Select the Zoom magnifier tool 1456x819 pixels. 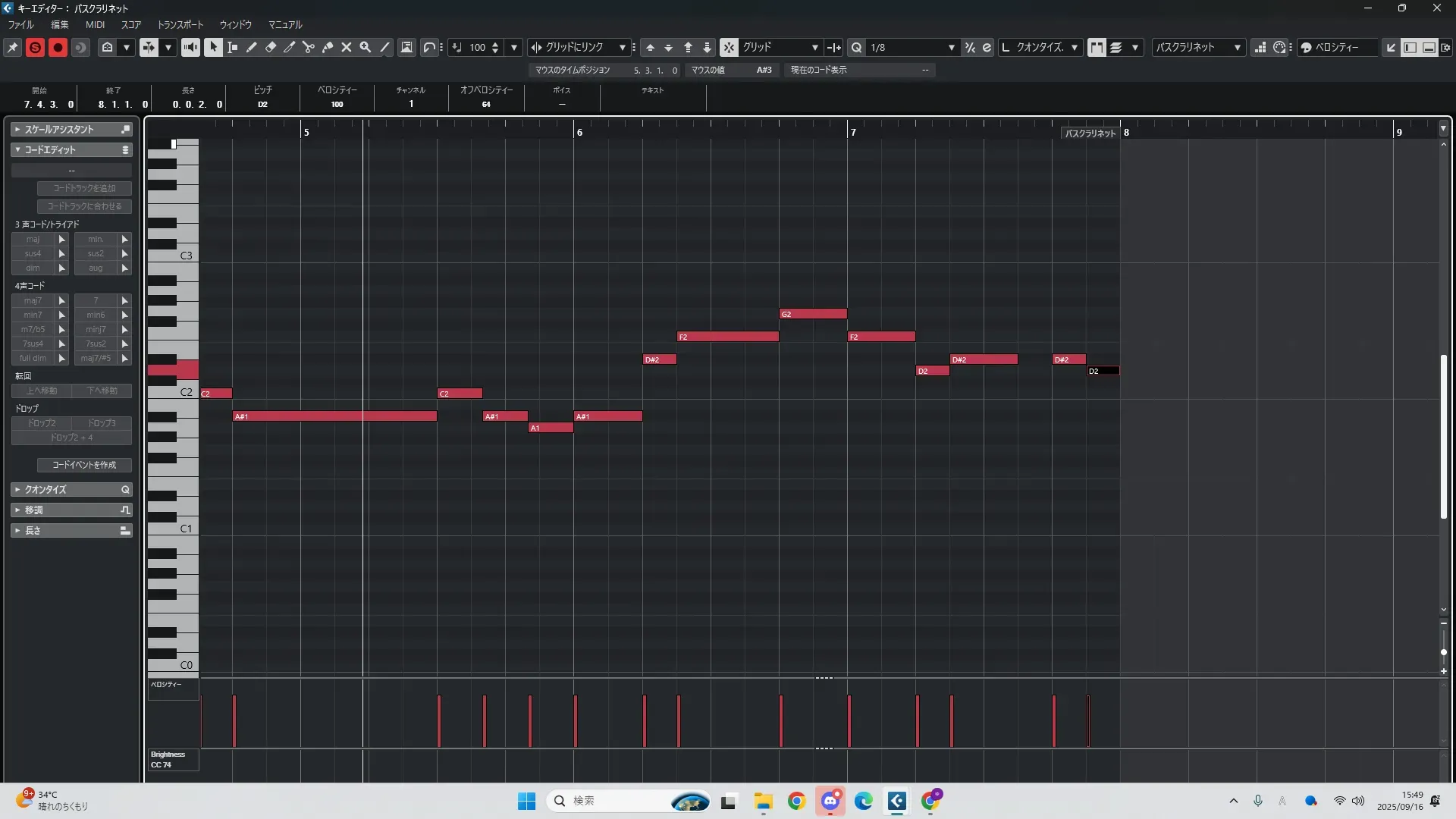pos(366,47)
